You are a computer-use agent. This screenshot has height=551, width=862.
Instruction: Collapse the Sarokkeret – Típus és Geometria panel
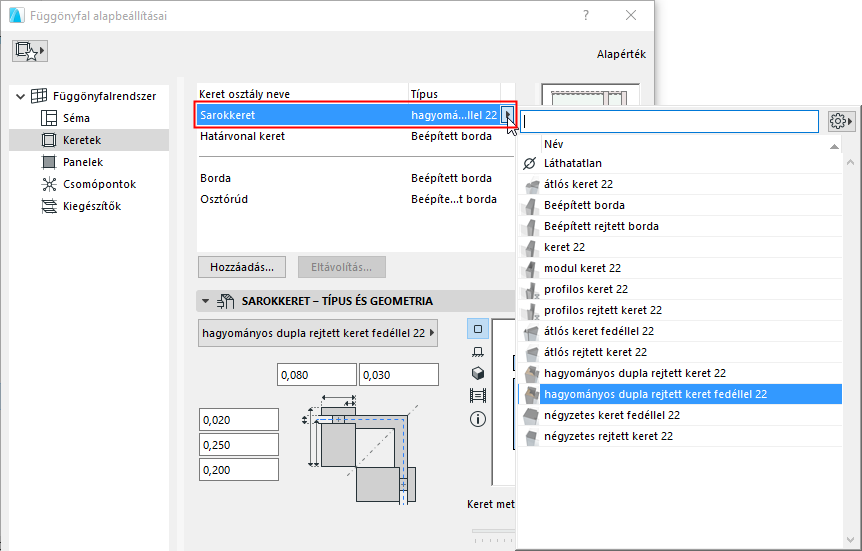tap(206, 301)
